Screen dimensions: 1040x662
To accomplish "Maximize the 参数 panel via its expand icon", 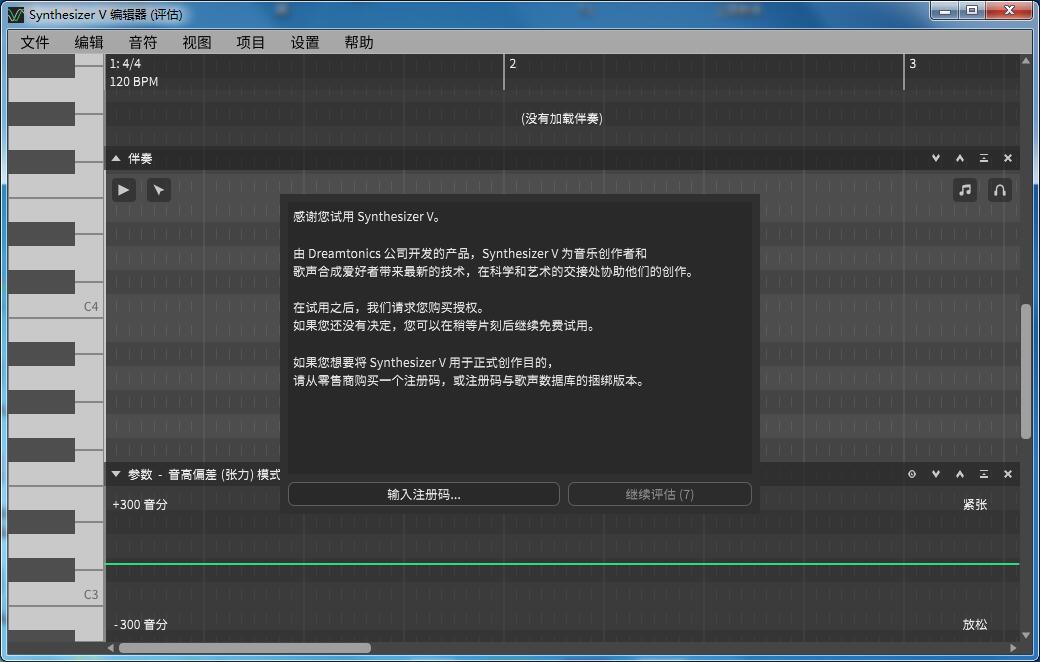I will (984, 474).
